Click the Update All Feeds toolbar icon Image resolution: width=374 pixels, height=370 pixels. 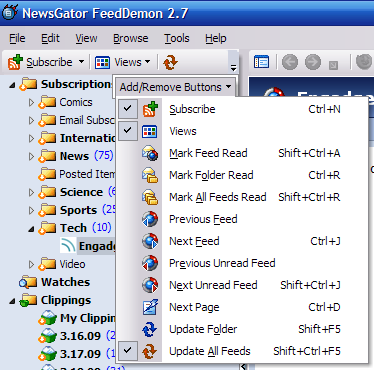click(170, 62)
